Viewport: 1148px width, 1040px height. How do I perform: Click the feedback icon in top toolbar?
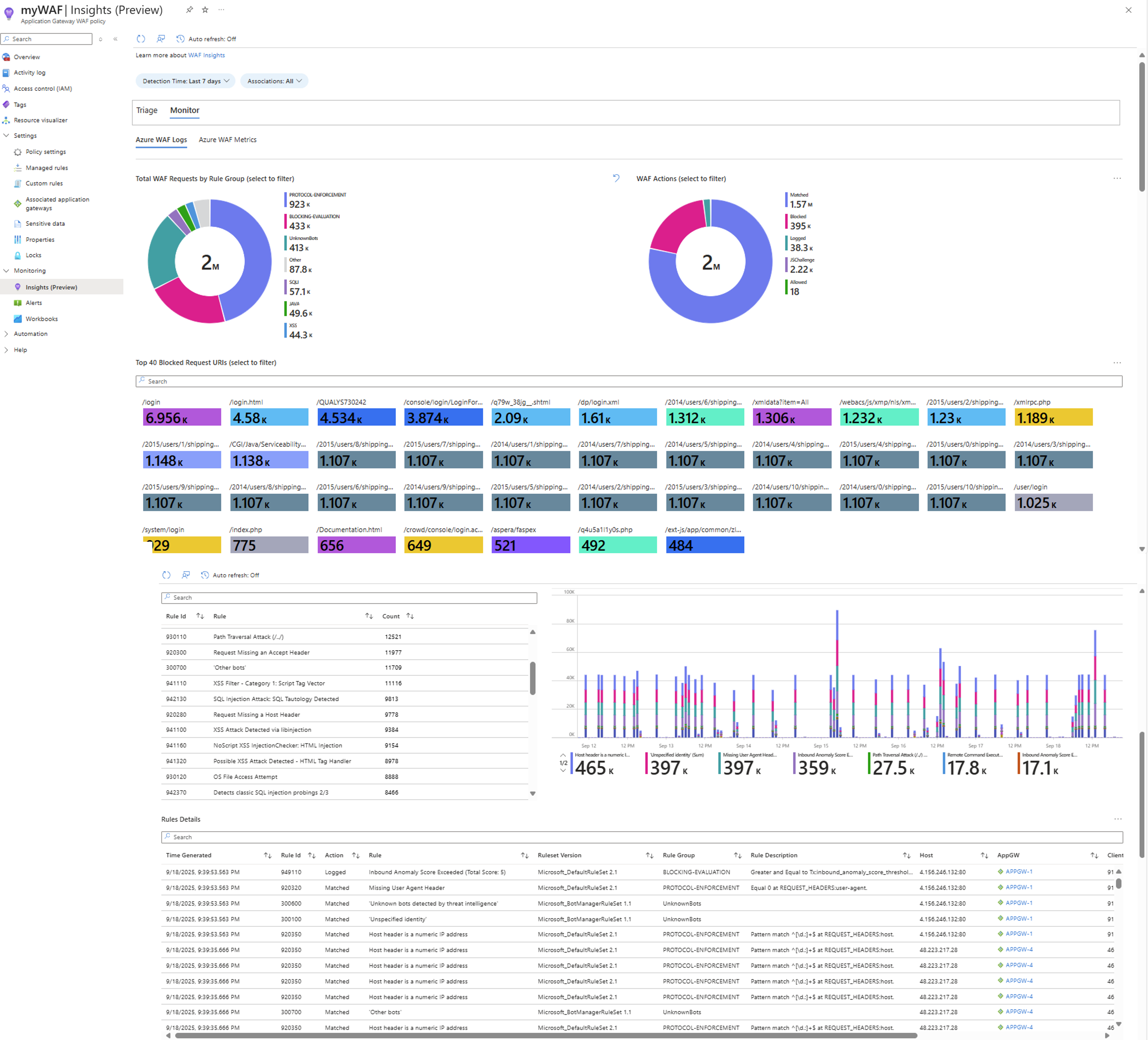tap(161, 39)
